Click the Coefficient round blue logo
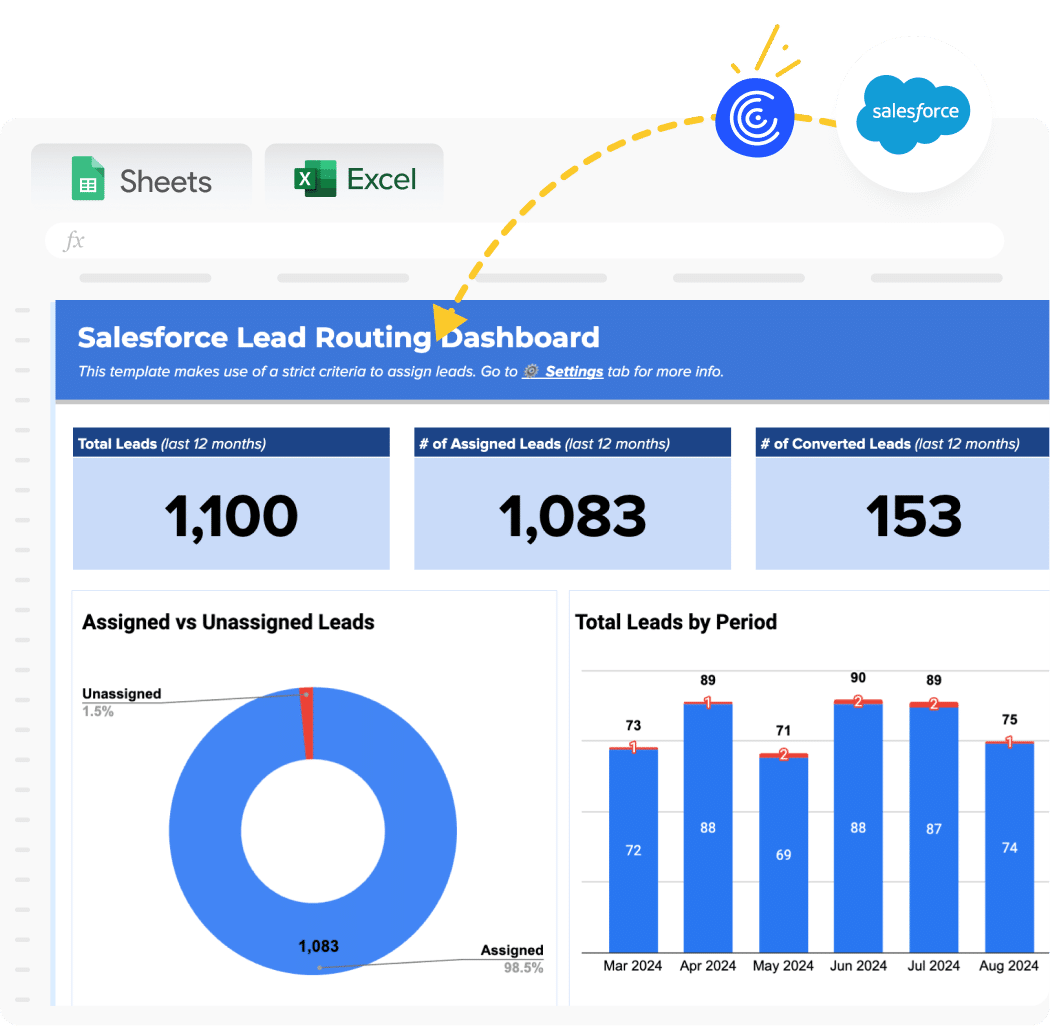Viewport: 1050px width, 1026px height. (x=755, y=118)
